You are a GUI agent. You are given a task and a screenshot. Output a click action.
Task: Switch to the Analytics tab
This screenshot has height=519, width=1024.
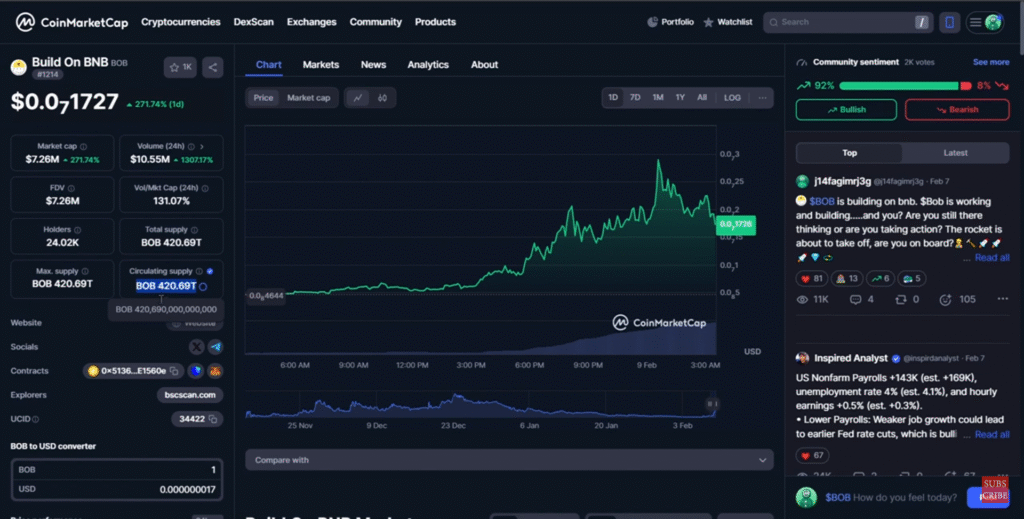428,65
